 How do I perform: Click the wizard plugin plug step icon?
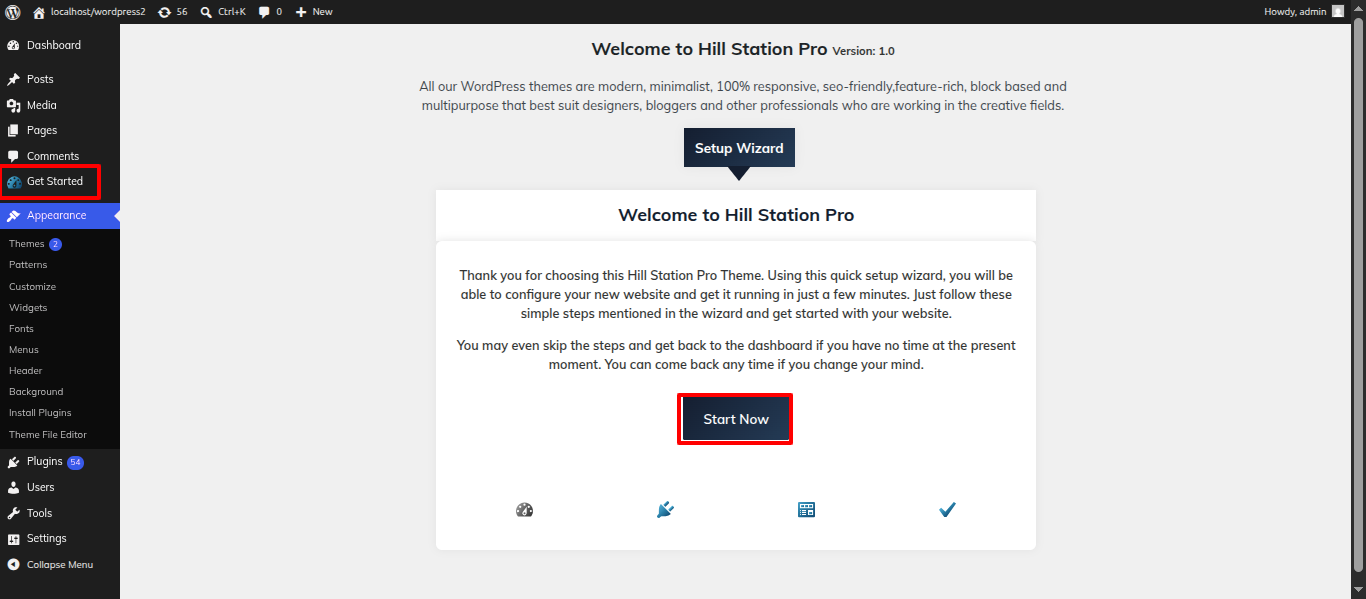click(x=665, y=510)
